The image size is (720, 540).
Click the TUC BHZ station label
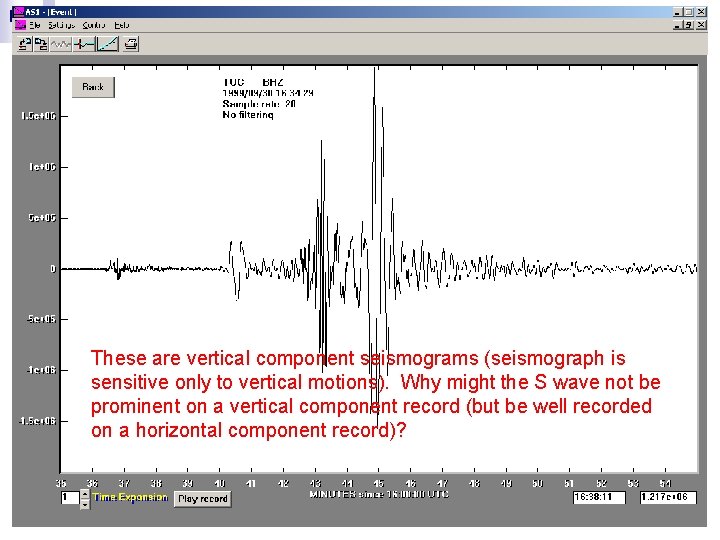pyautogui.click(x=253, y=82)
